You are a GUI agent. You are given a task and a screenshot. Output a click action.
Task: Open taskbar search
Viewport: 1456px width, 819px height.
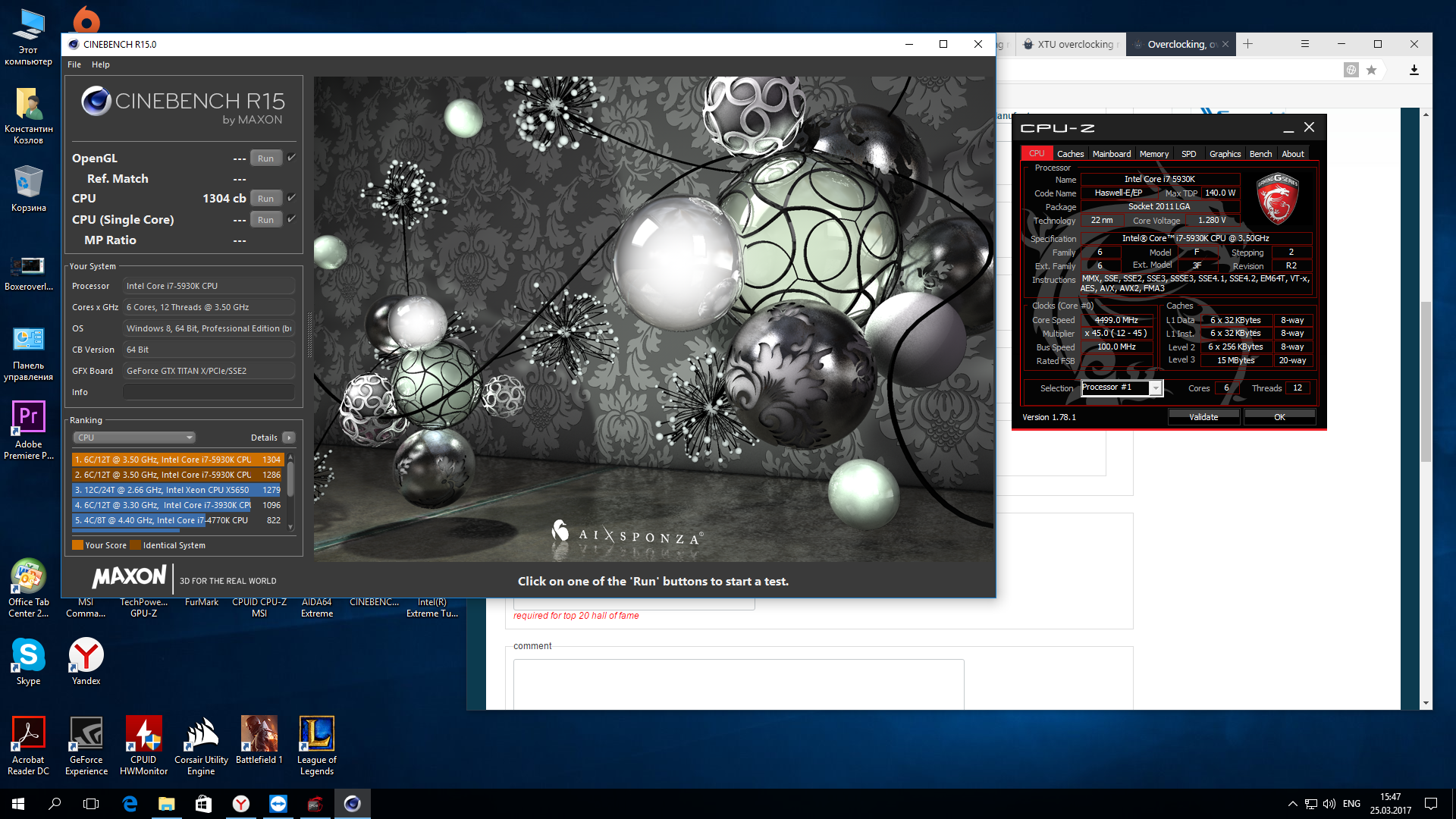click(x=55, y=804)
